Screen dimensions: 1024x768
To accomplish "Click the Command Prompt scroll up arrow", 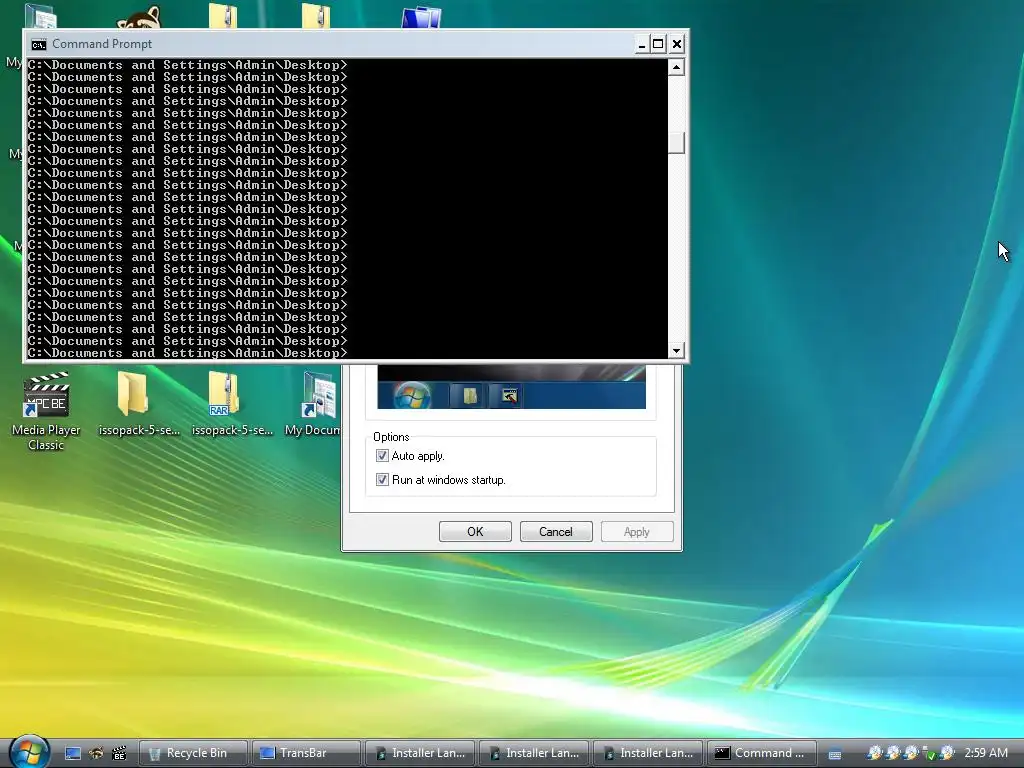I will point(676,67).
